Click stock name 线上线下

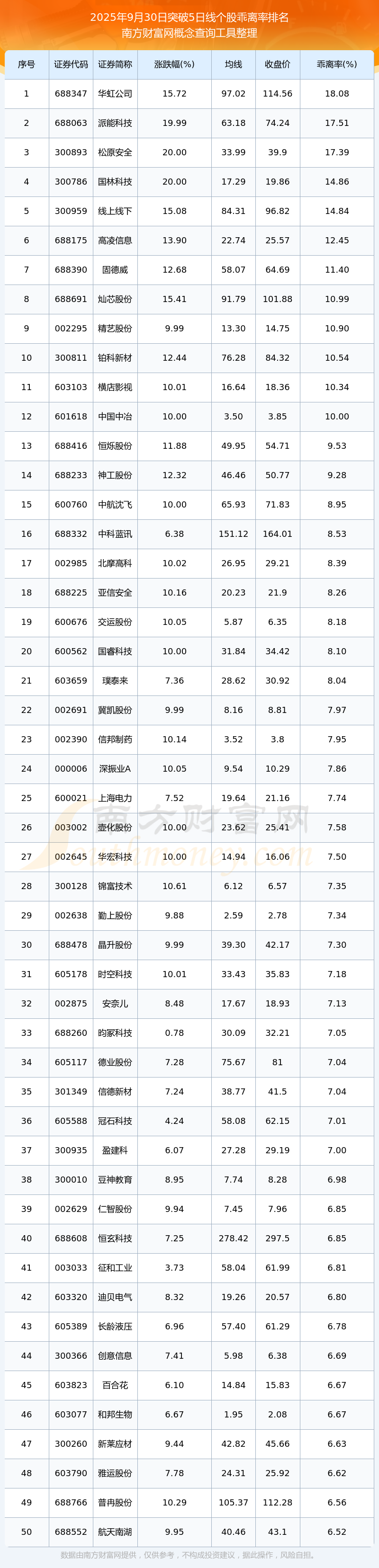(x=115, y=211)
